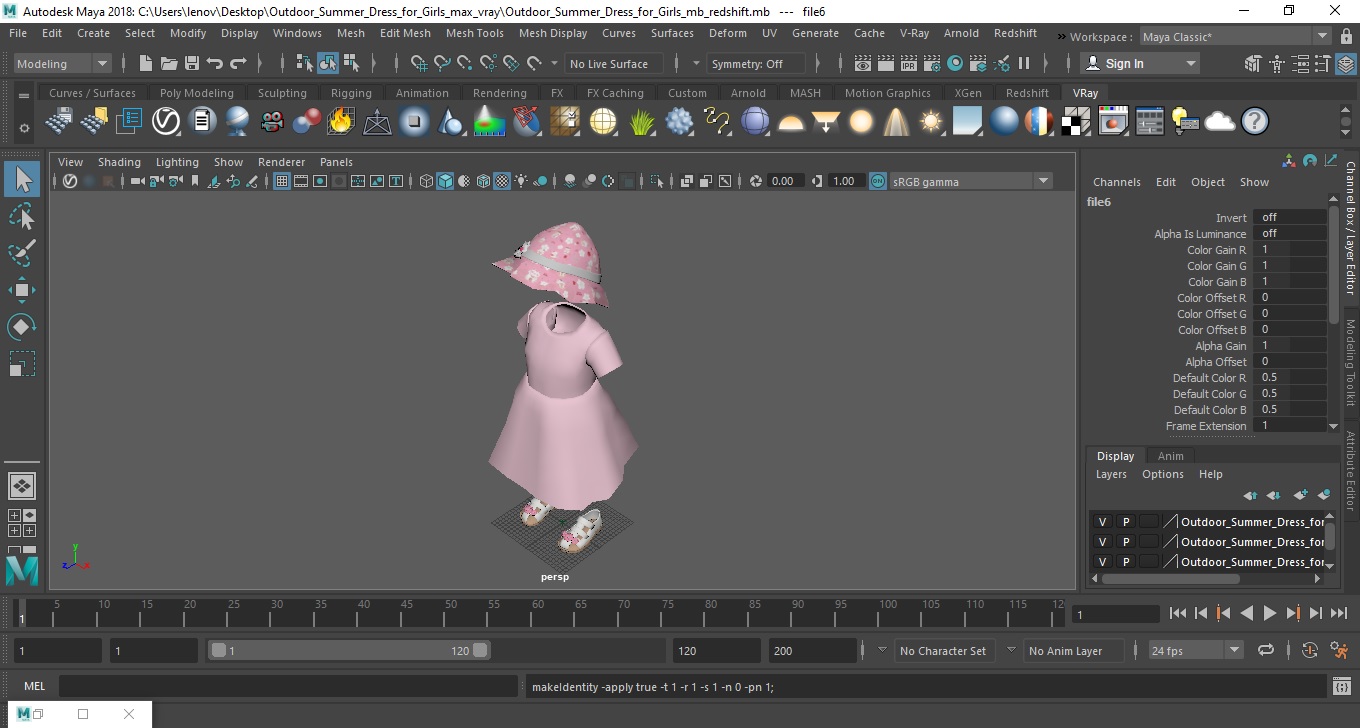Open the Channel Box Channels menu
This screenshot has width=1360, height=728.
[1116, 182]
